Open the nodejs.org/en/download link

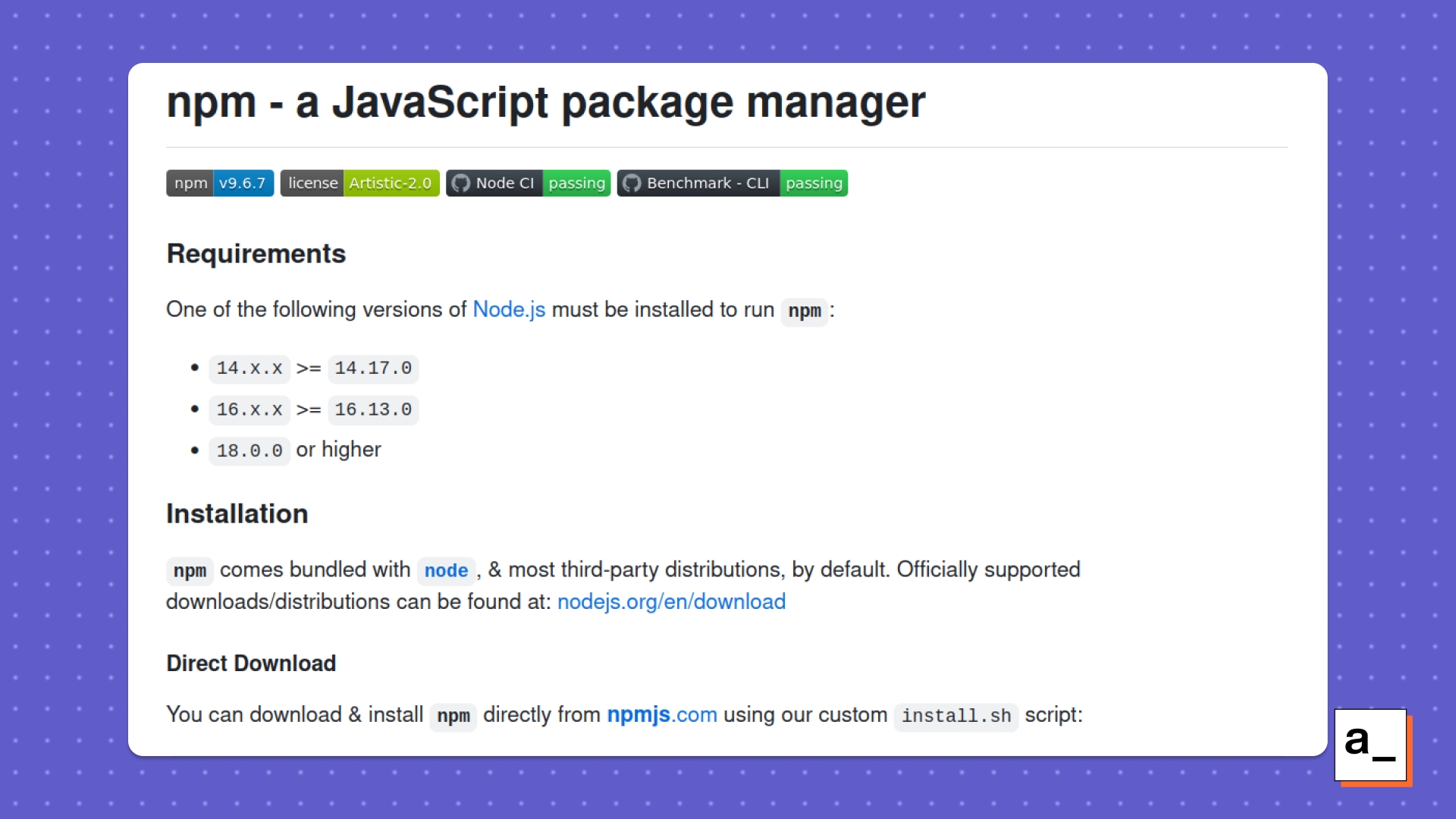click(671, 601)
